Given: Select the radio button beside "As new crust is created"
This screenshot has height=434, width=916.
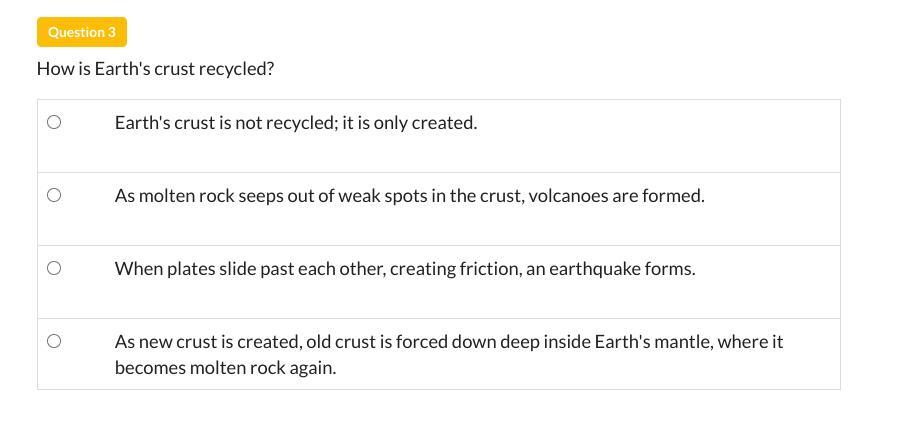Looking at the screenshot, I should click(x=54, y=341).
